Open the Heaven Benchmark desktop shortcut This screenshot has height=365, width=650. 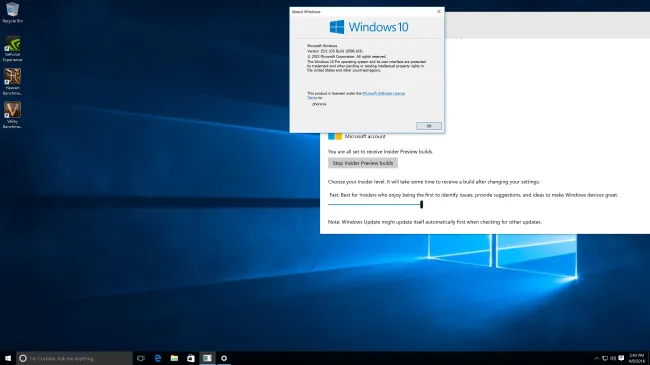[x=12, y=82]
